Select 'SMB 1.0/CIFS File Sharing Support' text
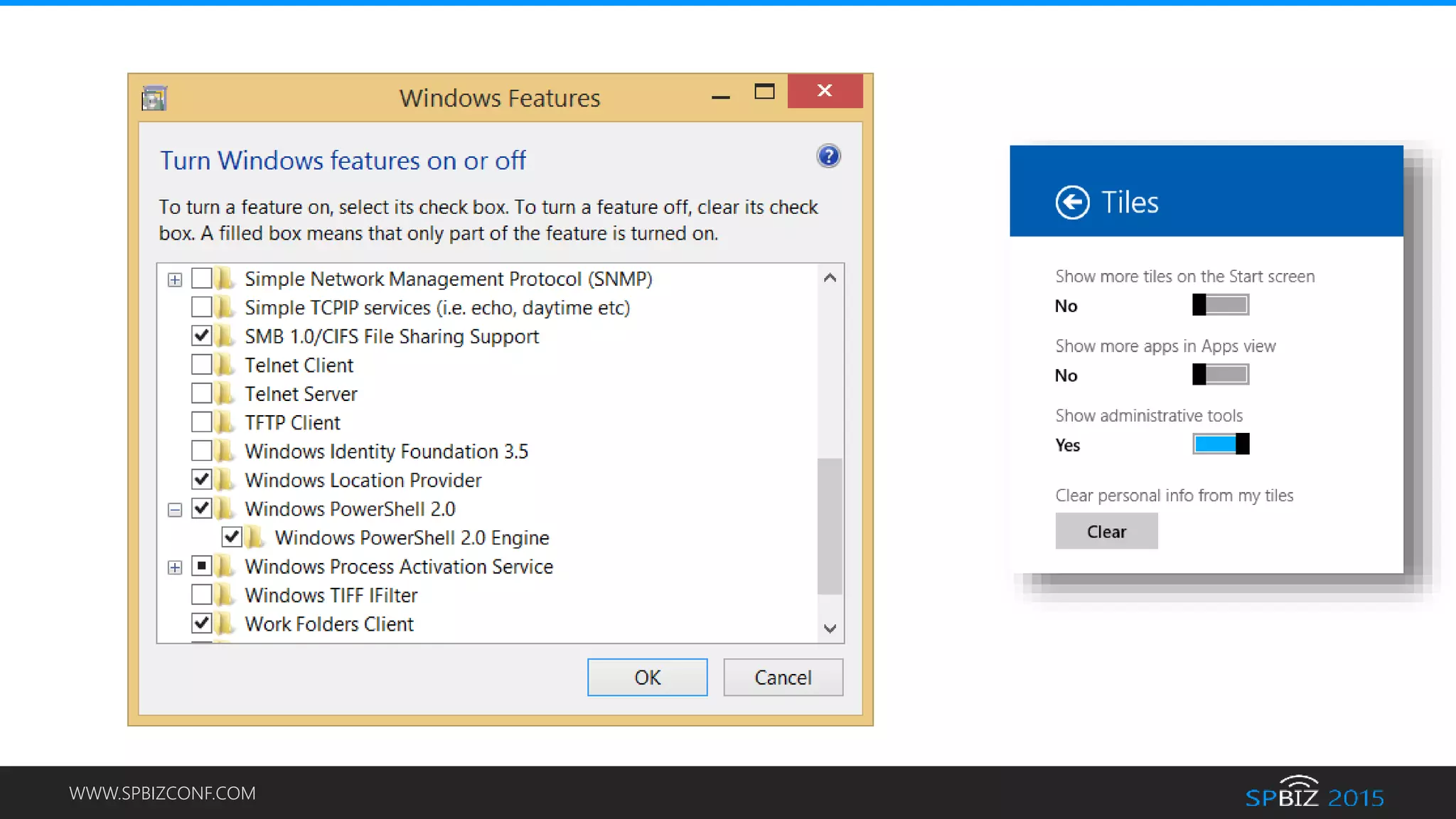 [x=392, y=336]
